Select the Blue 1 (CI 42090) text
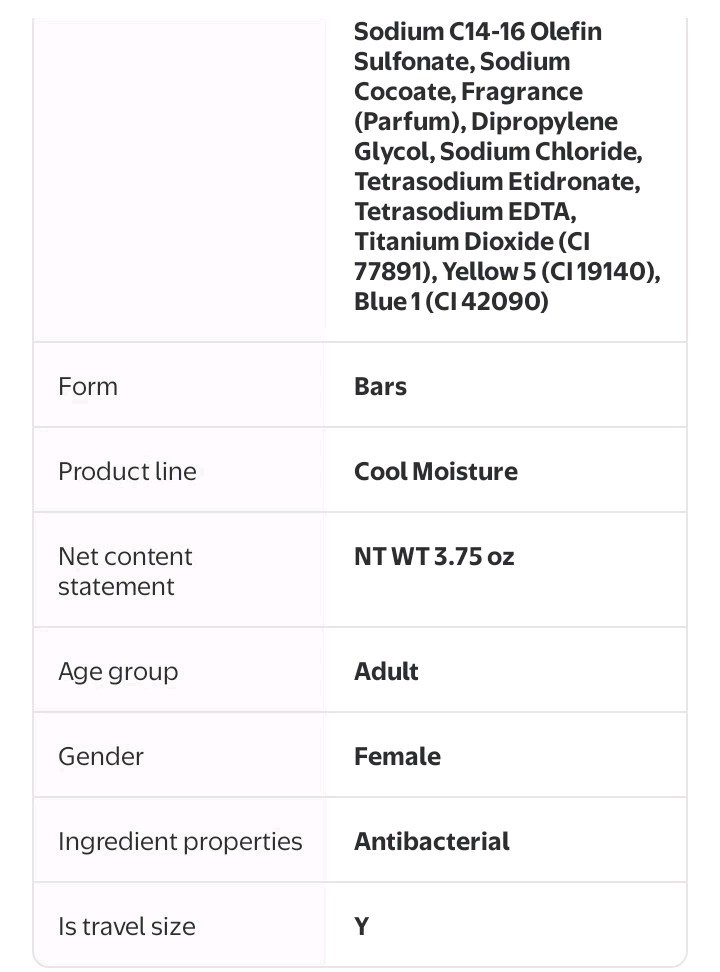 451,301
